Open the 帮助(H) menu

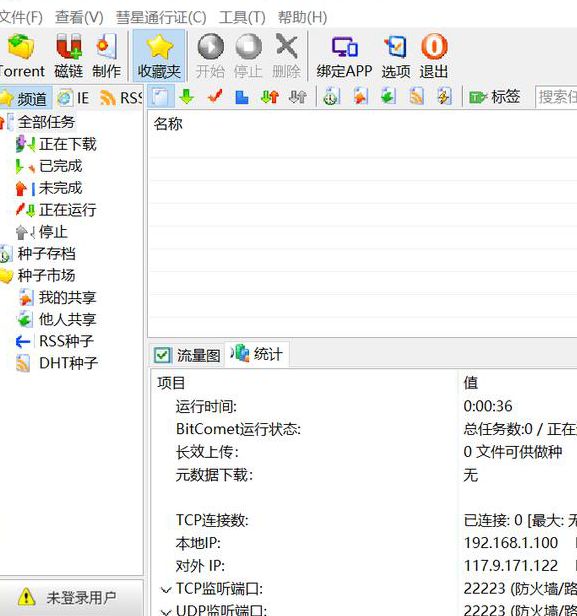click(x=302, y=17)
